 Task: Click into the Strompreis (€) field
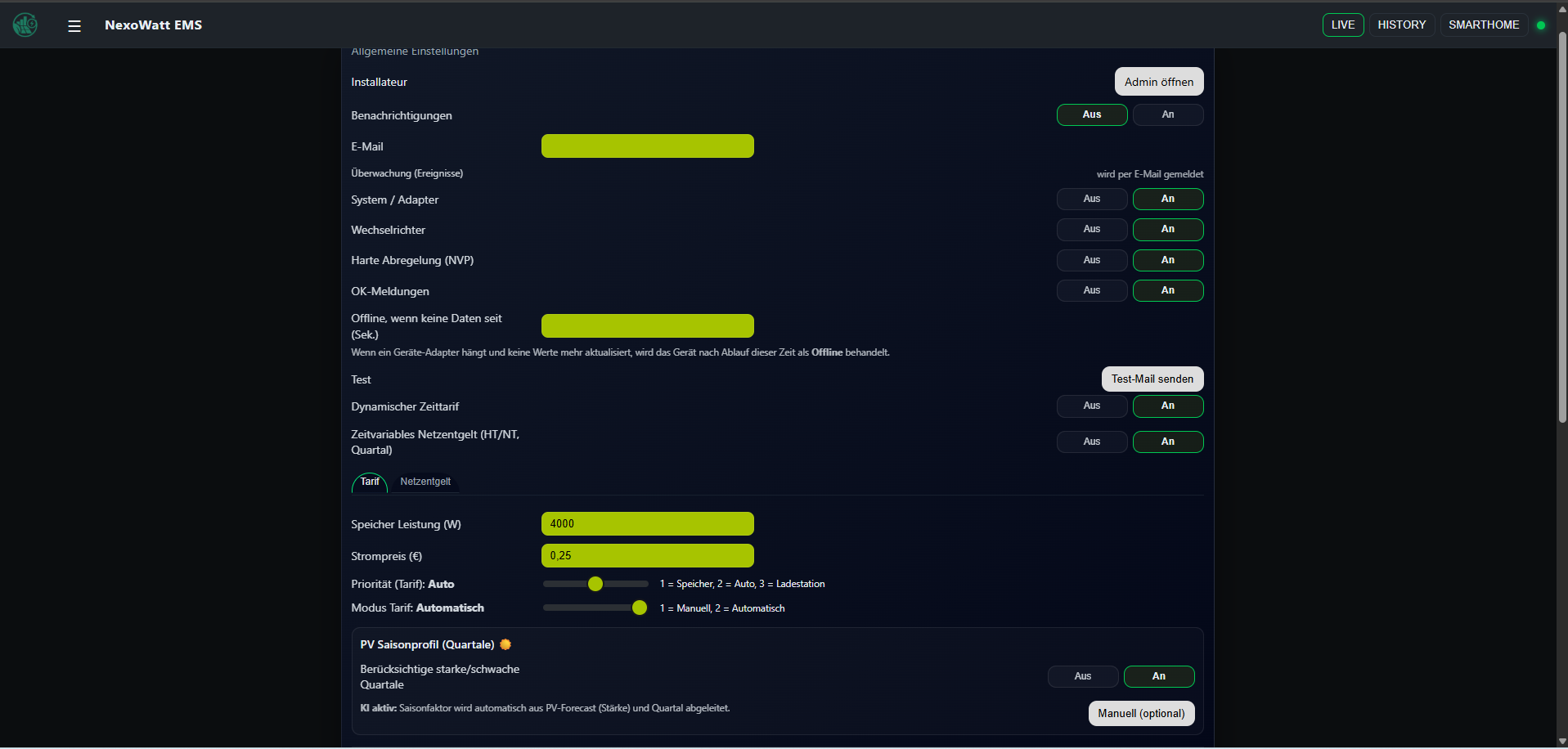(x=647, y=555)
